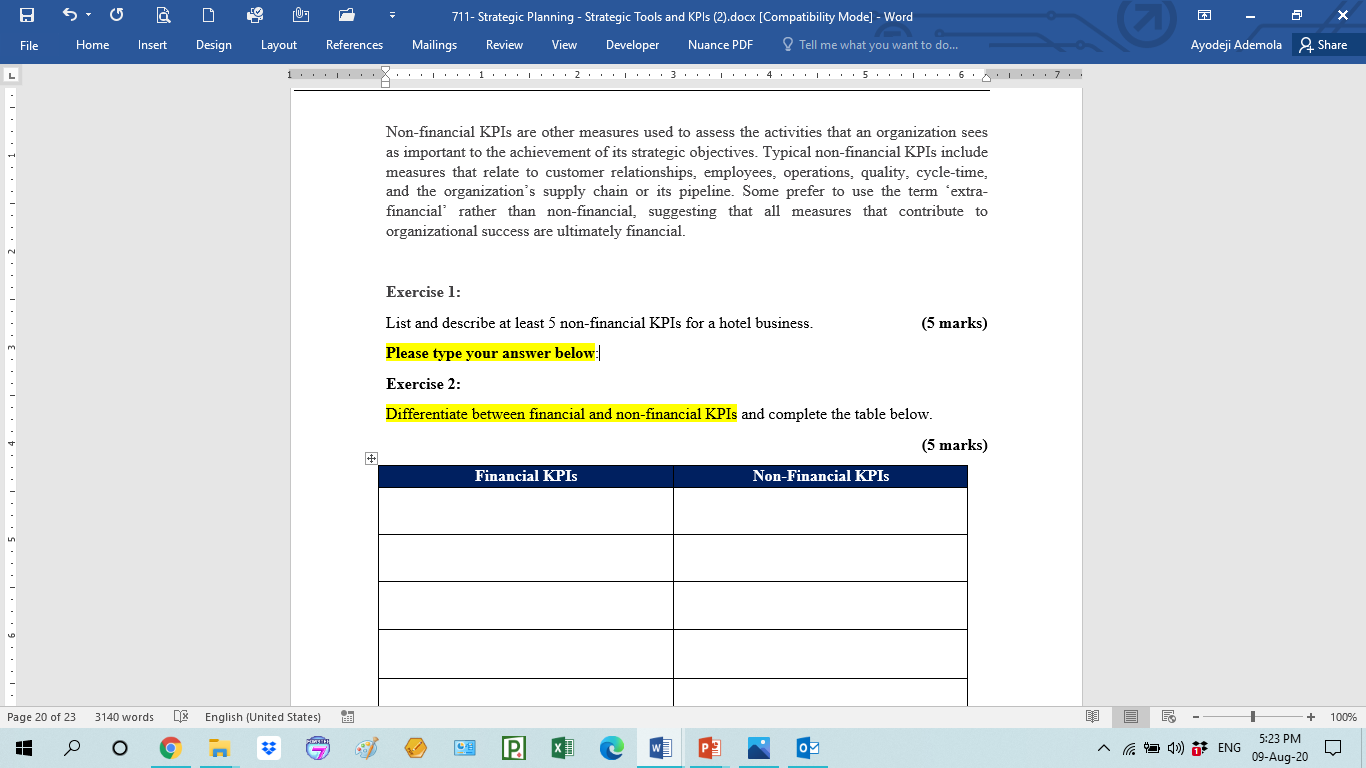Click the Quick Print icon in Quick Access Toolbar
Viewport: 1366px width, 768px height.
pos(254,16)
